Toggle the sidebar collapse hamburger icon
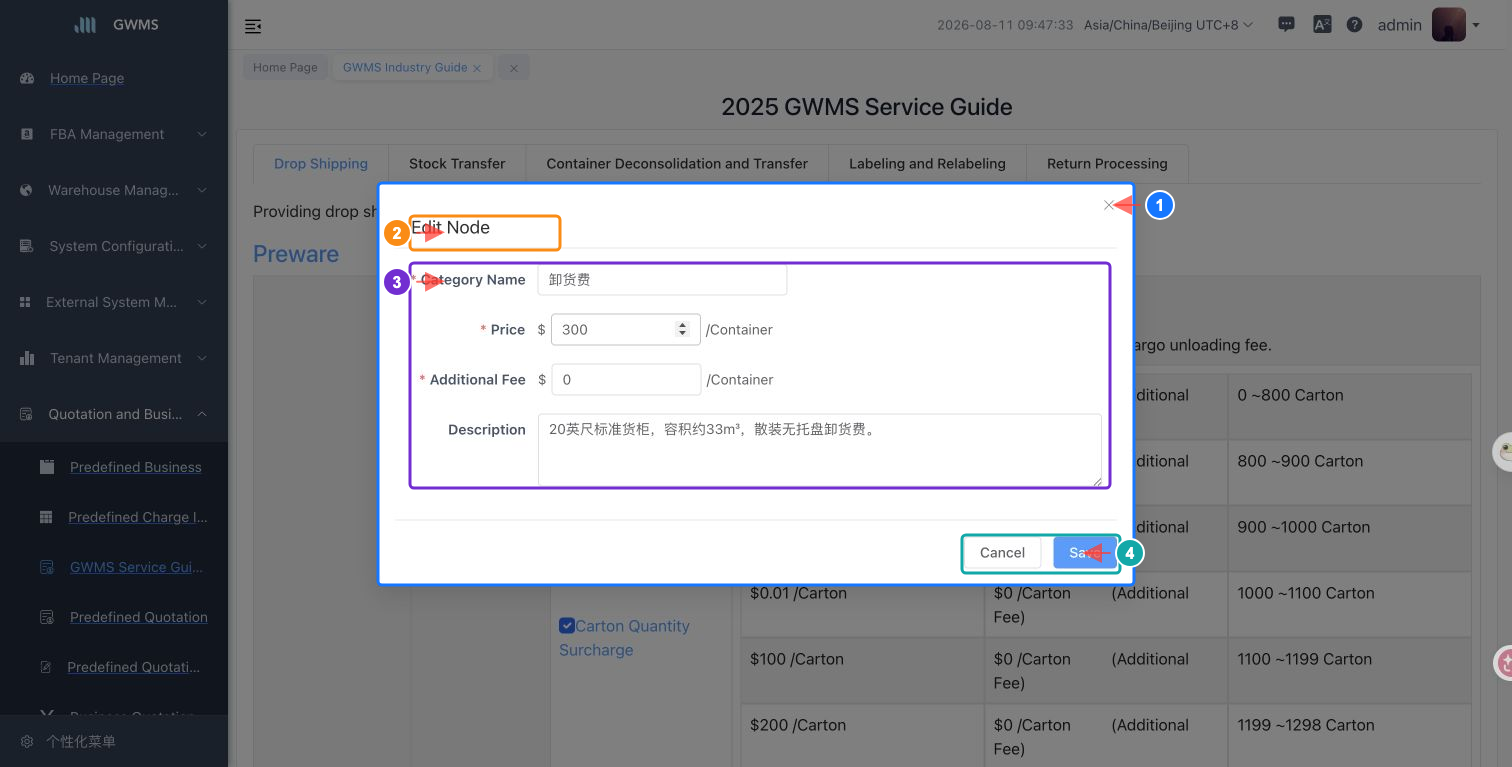This screenshot has width=1512, height=767. coord(253,26)
